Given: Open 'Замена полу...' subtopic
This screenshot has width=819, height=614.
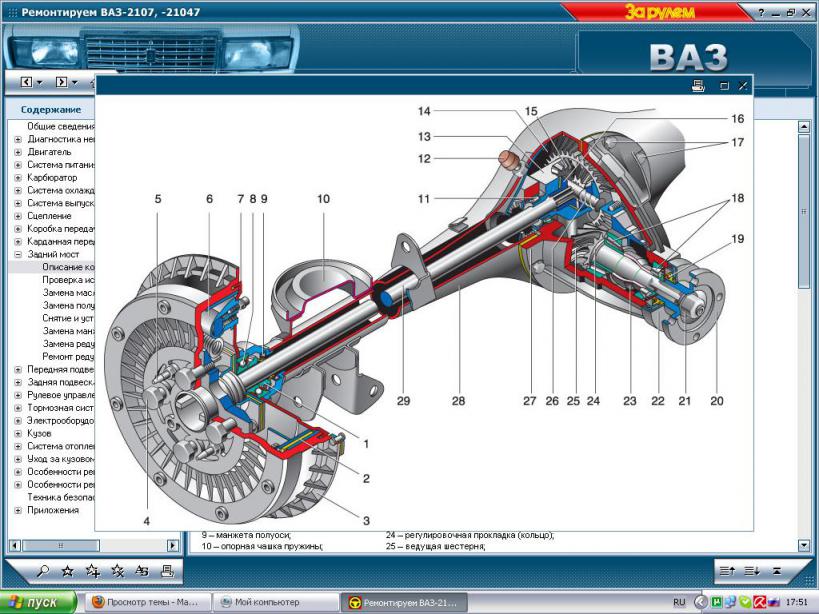Looking at the screenshot, I should [68, 305].
